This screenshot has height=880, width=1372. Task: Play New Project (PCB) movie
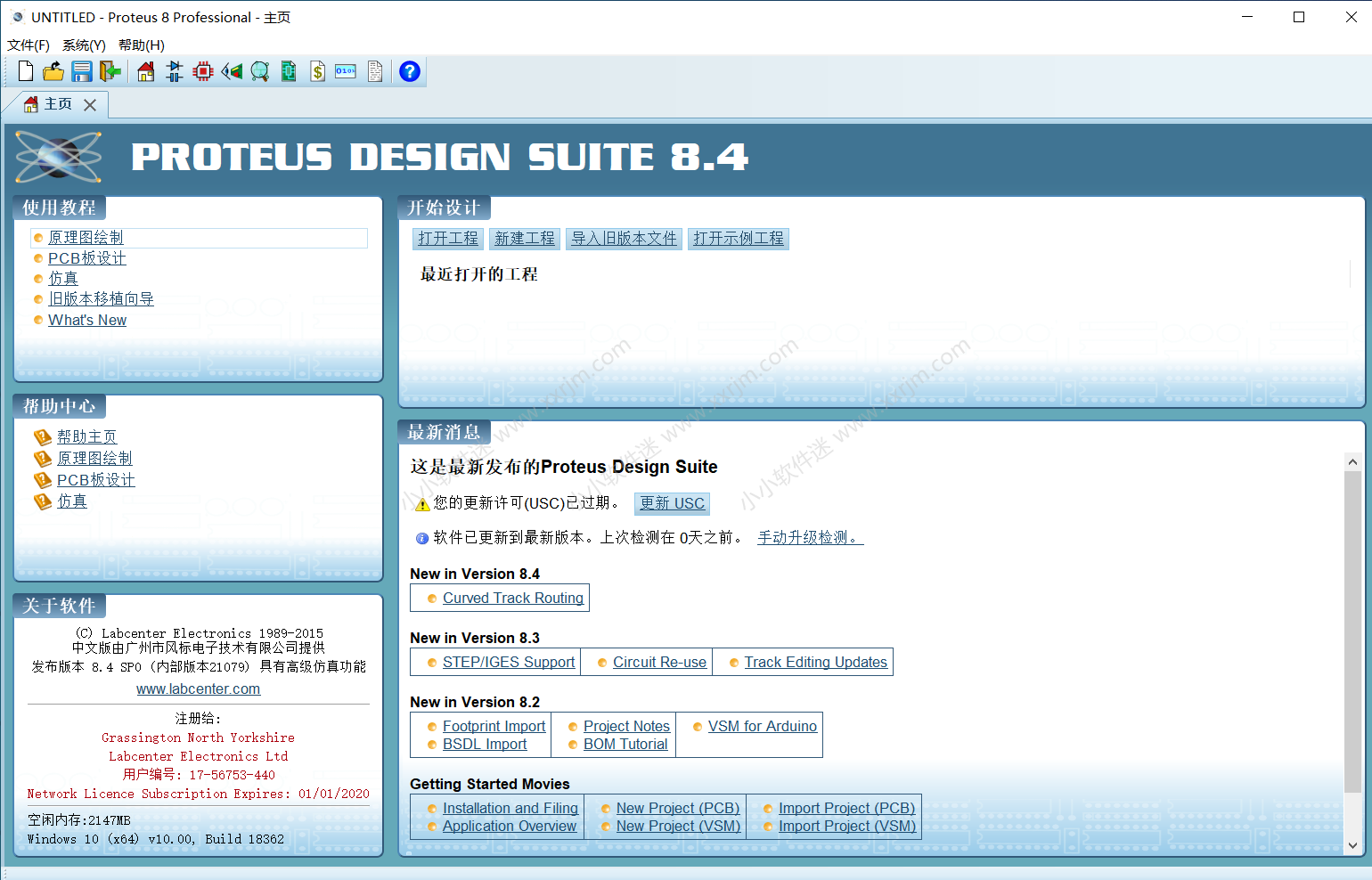(x=678, y=808)
